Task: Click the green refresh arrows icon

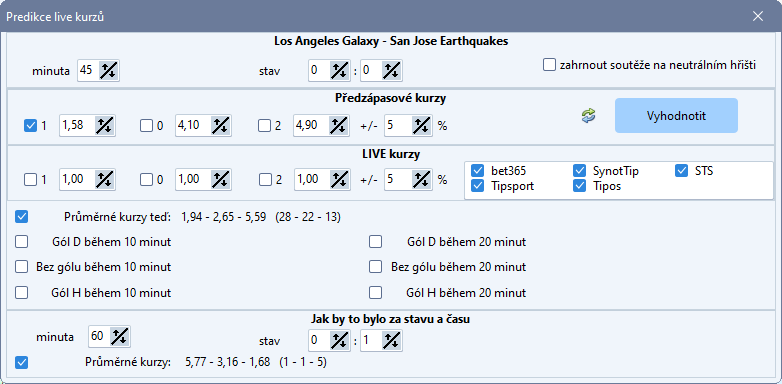Action: [588, 116]
